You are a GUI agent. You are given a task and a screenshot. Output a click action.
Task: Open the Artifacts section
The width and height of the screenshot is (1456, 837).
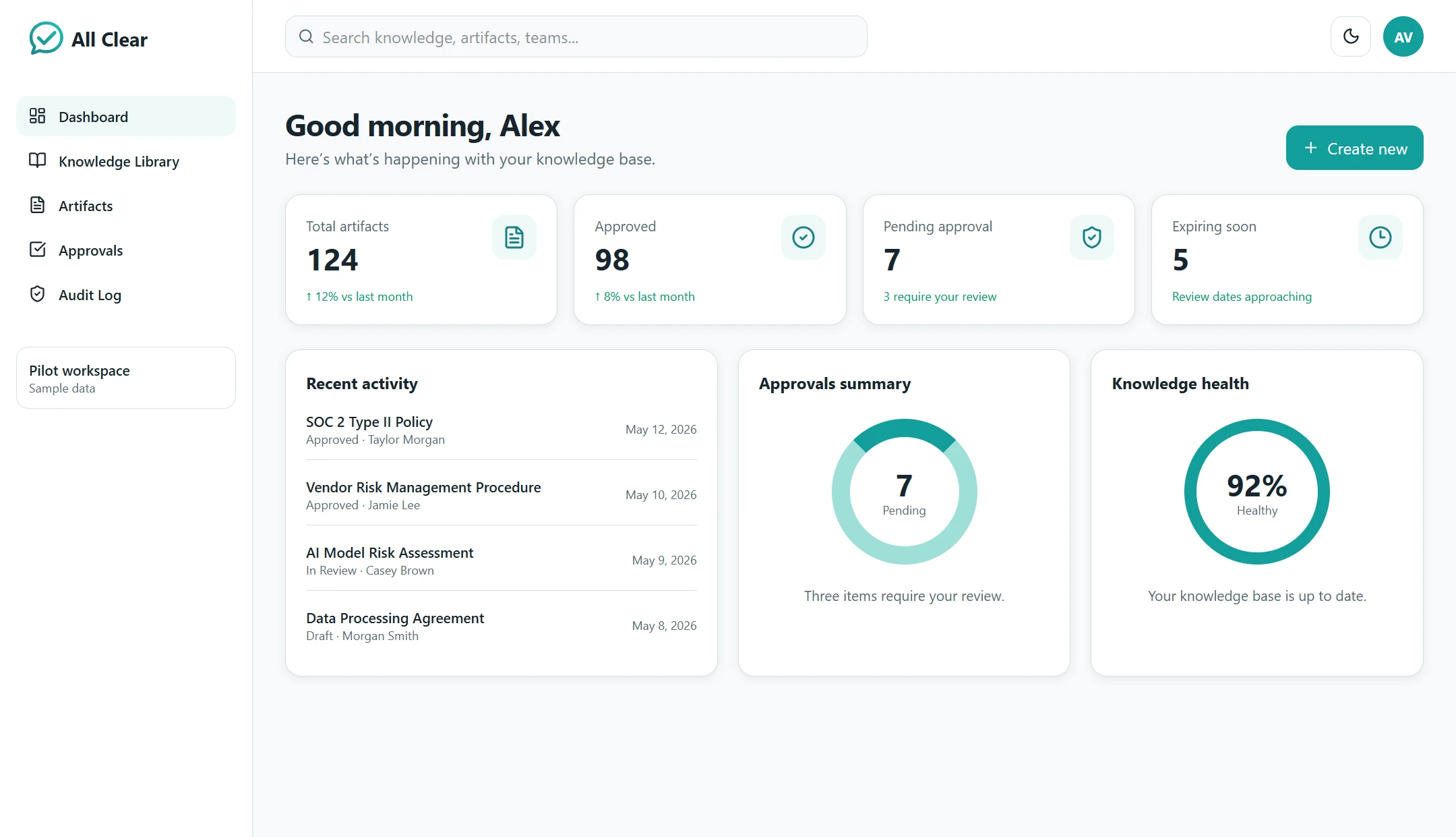coord(126,205)
